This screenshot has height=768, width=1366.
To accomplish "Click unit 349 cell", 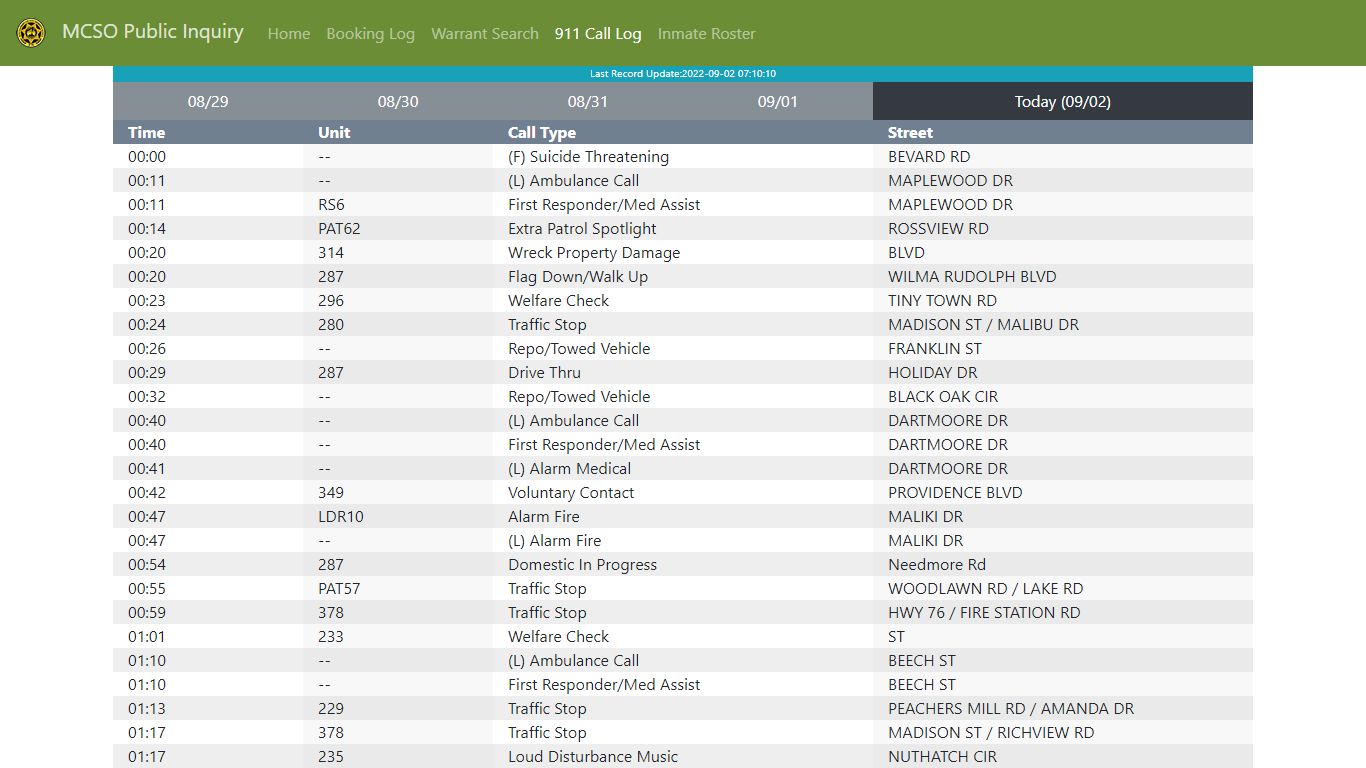I will [x=398, y=492].
